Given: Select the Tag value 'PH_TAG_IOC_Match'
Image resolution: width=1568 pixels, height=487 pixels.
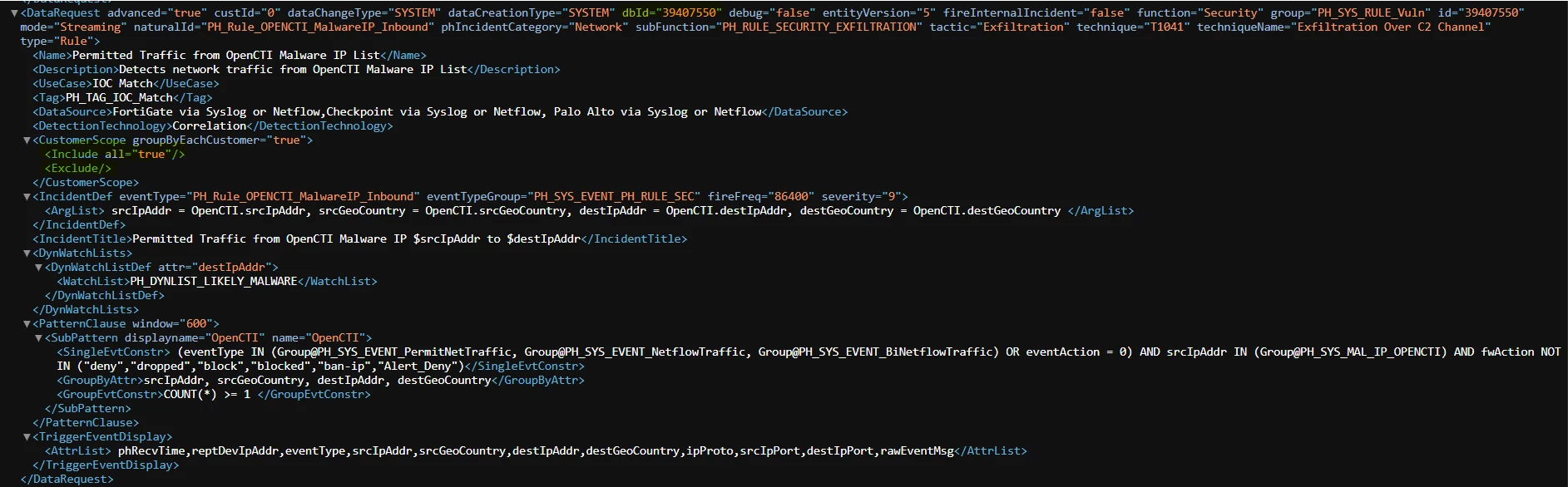Looking at the screenshot, I should (119, 97).
